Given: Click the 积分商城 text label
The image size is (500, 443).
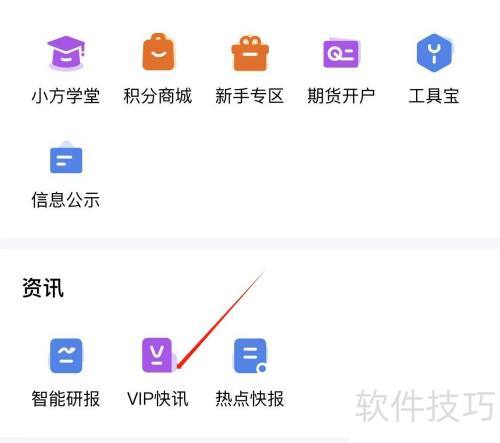Looking at the screenshot, I should pos(158,96).
